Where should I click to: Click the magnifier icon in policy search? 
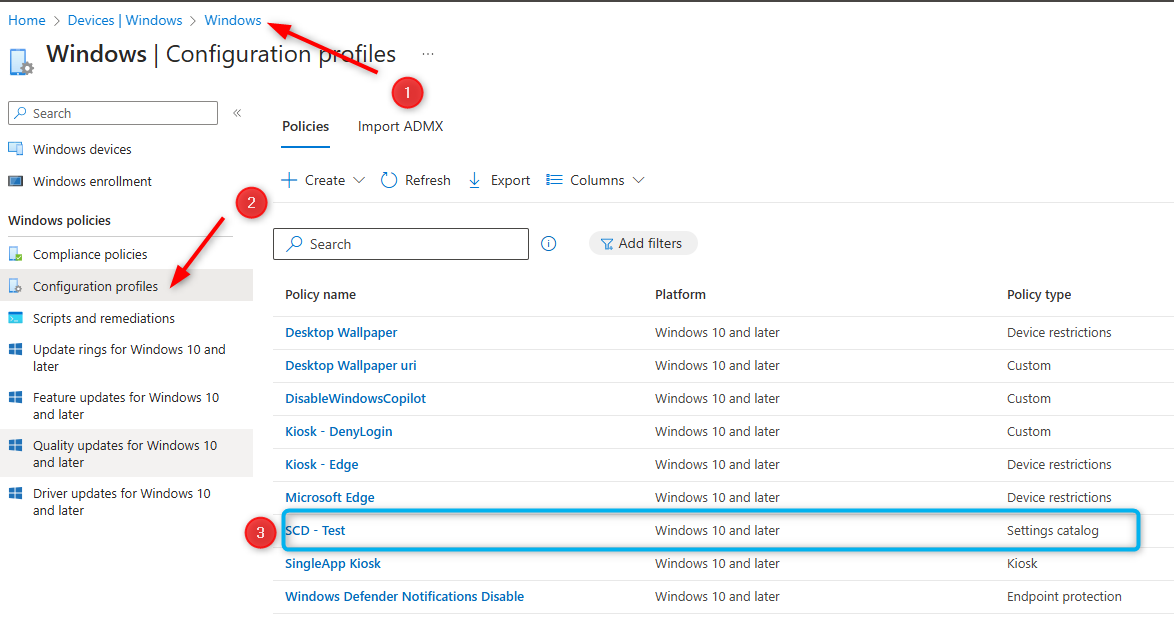tap(294, 244)
